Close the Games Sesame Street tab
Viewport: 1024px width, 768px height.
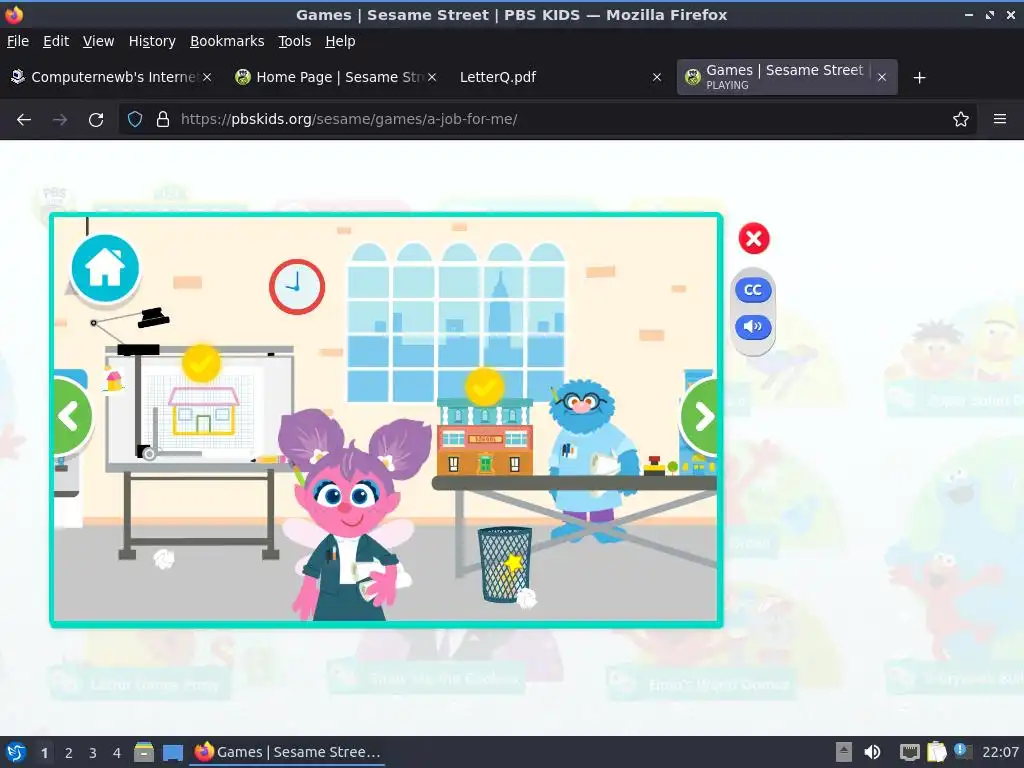coord(882,77)
